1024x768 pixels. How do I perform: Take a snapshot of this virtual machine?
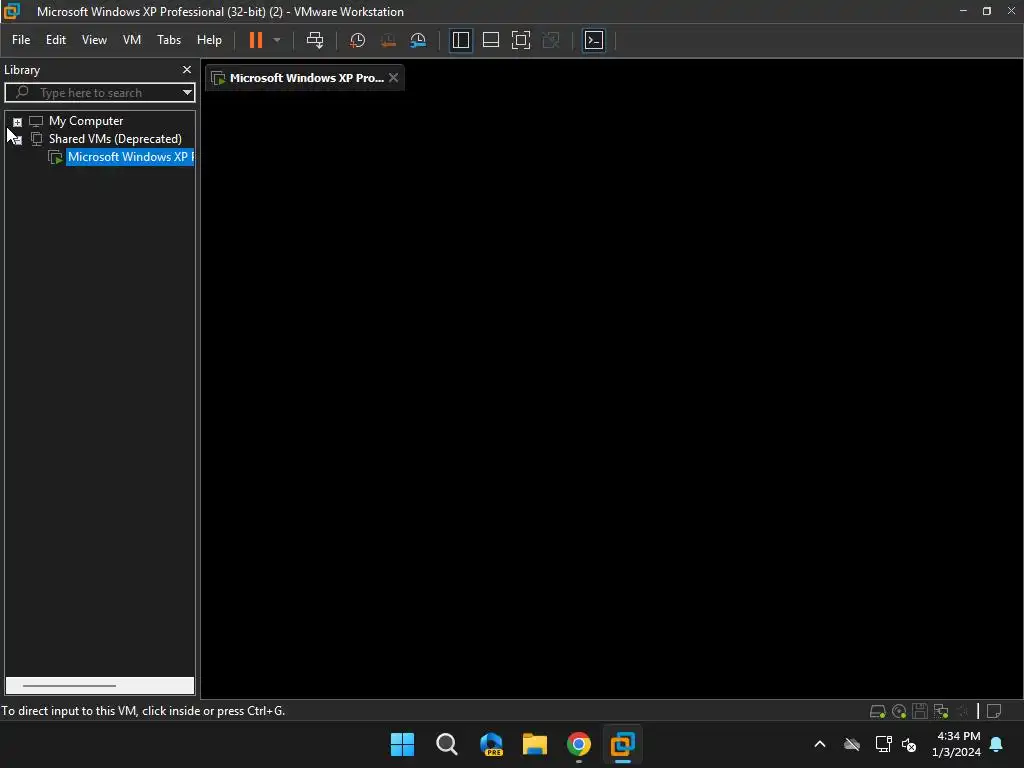click(x=357, y=40)
